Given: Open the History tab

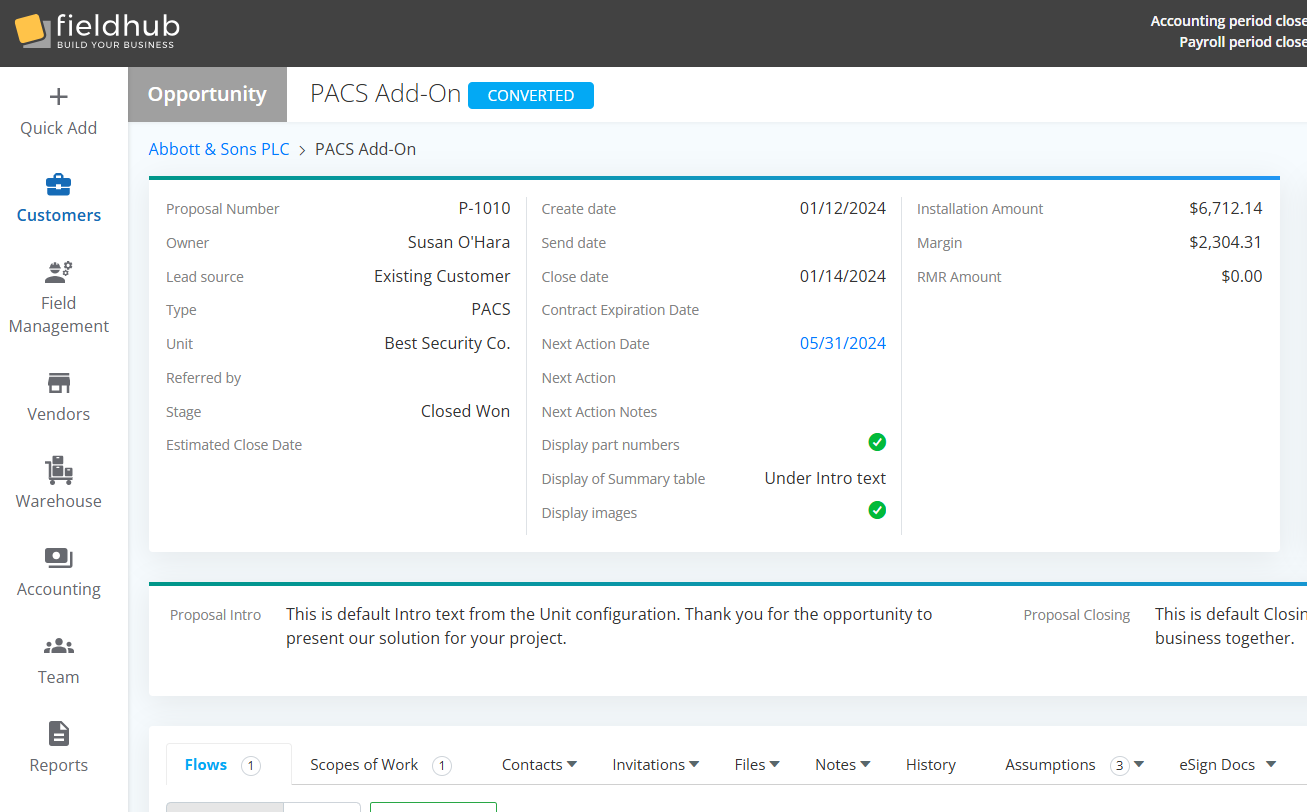Looking at the screenshot, I should click(x=931, y=765).
